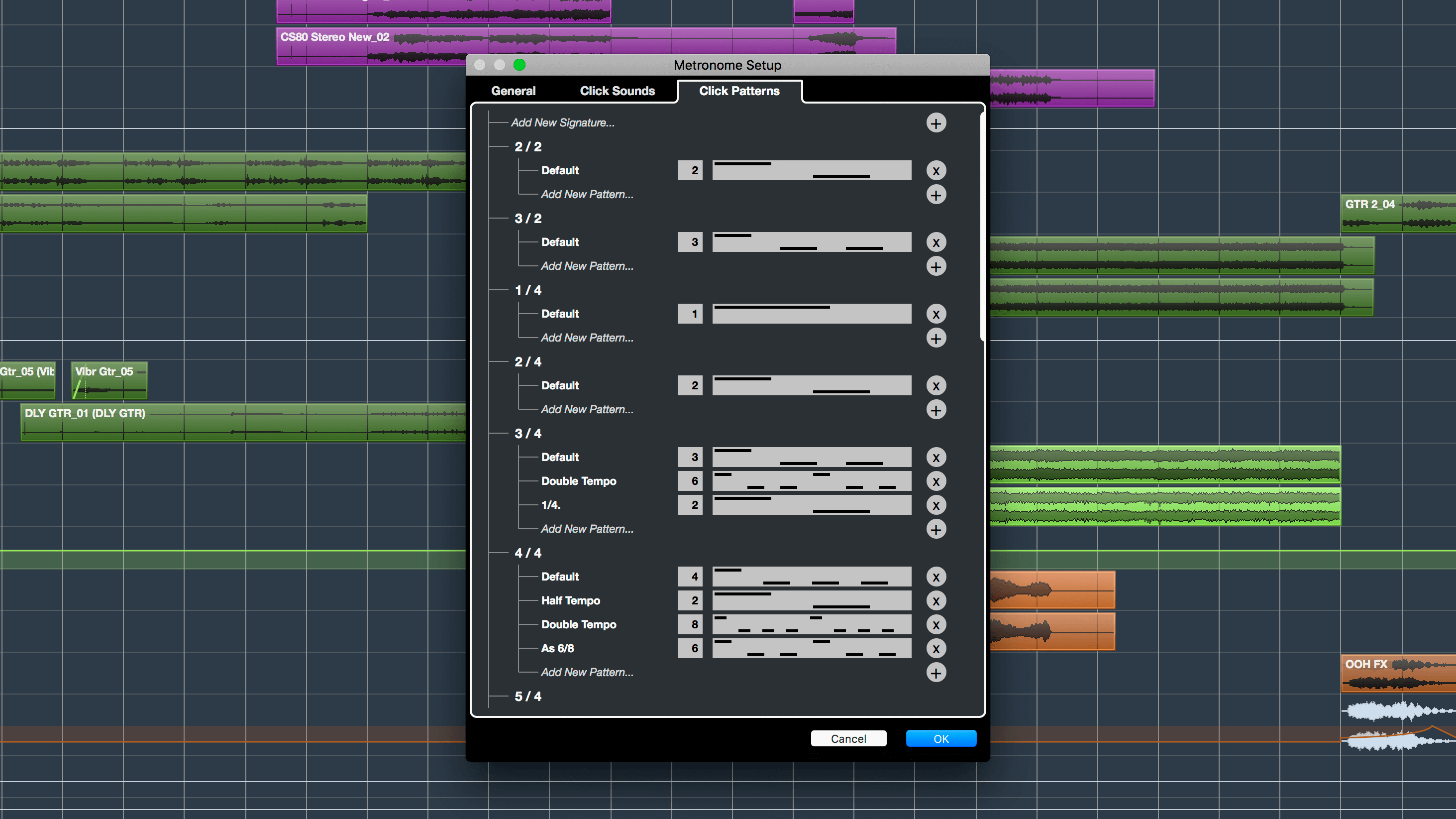
Task: Delete the 4/4 Half Tempo pattern
Action: pos(936,600)
